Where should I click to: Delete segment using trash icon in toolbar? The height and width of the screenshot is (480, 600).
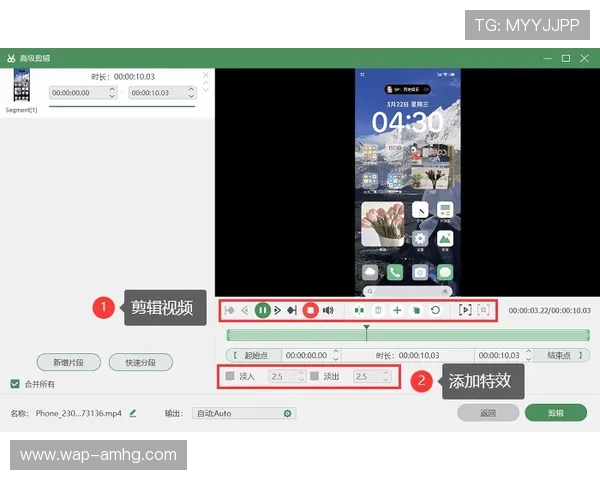[x=378, y=310]
